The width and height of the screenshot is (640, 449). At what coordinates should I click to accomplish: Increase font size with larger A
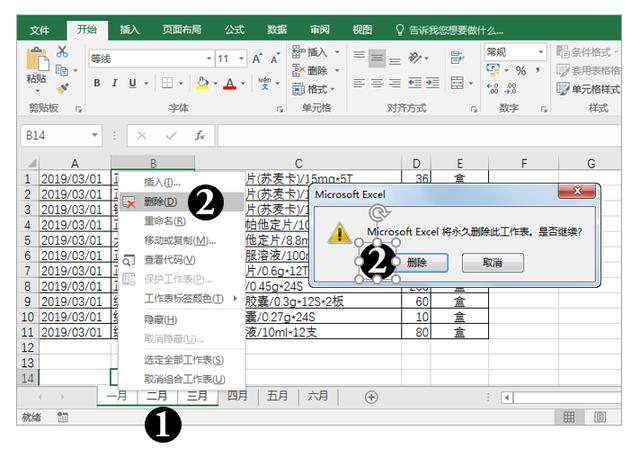coord(257,58)
